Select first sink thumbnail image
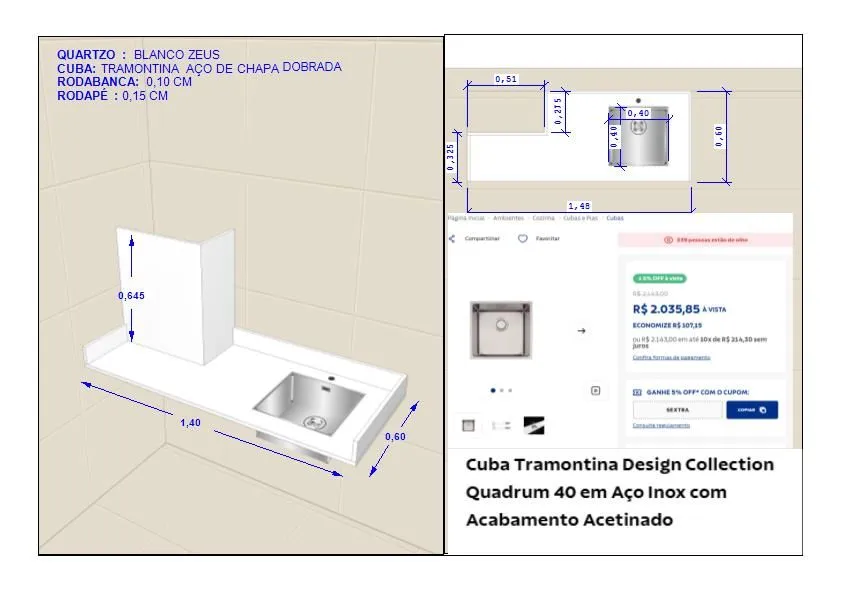 tap(468, 425)
